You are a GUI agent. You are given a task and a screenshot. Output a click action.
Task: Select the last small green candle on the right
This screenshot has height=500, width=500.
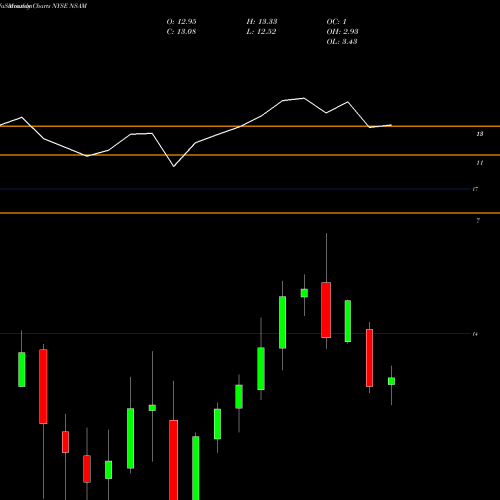coord(391,381)
